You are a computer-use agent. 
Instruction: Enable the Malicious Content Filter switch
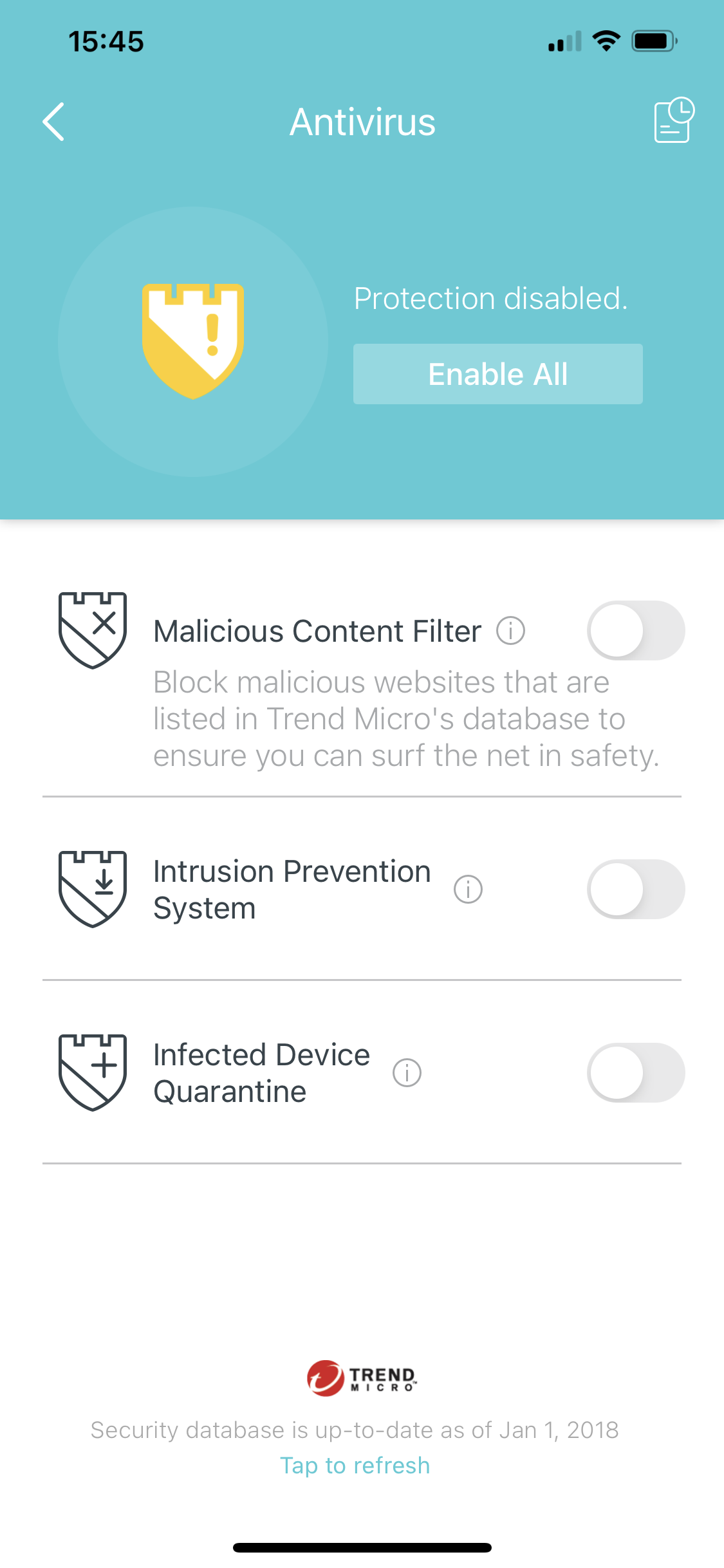tap(635, 631)
